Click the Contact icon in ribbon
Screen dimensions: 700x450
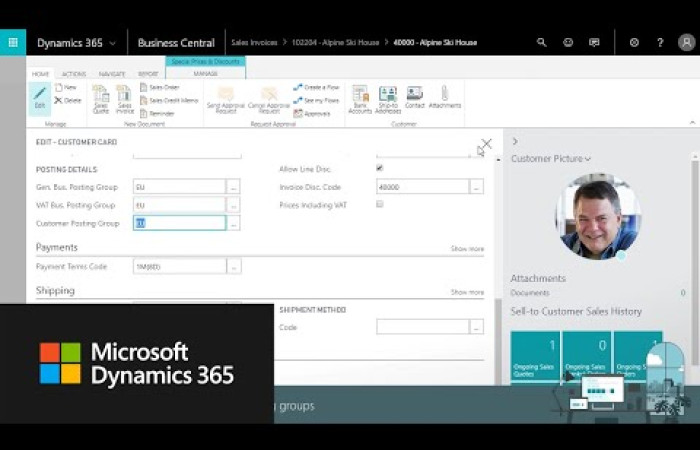pos(414,97)
